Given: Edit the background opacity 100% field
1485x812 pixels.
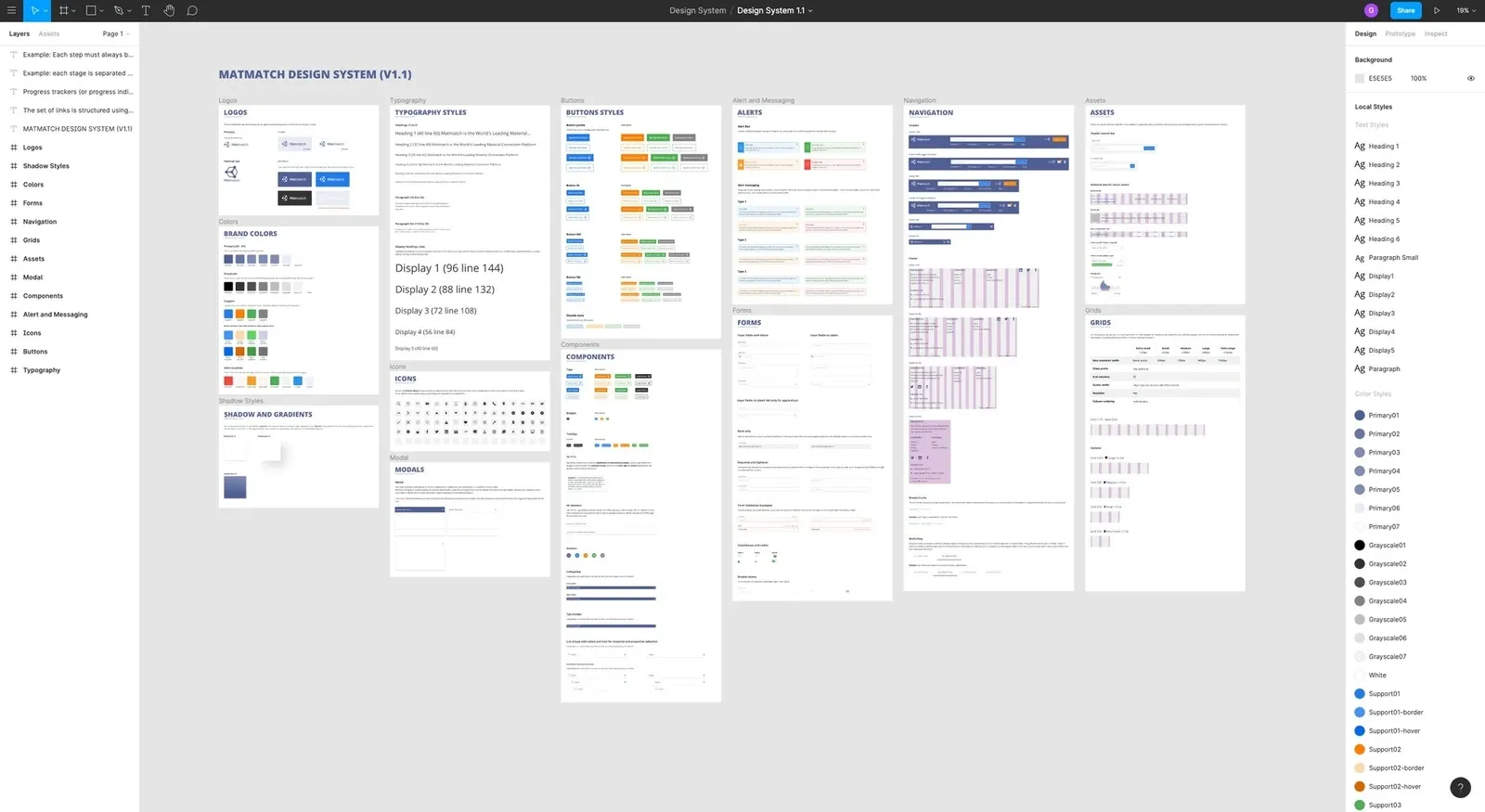Looking at the screenshot, I should pos(1418,79).
